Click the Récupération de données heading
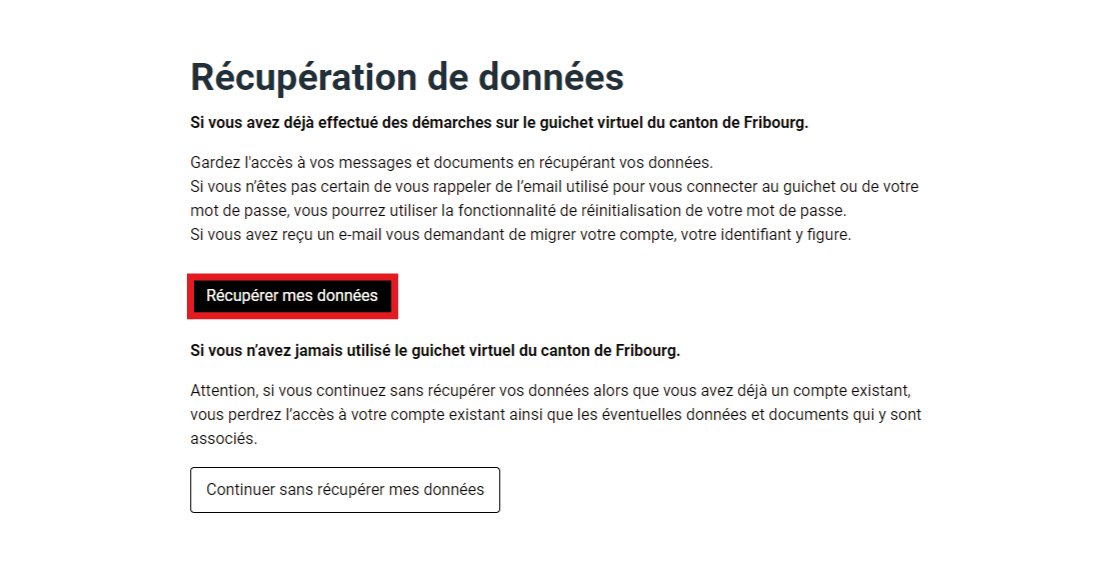This screenshot has width=1110, height=578. (407, 77)
